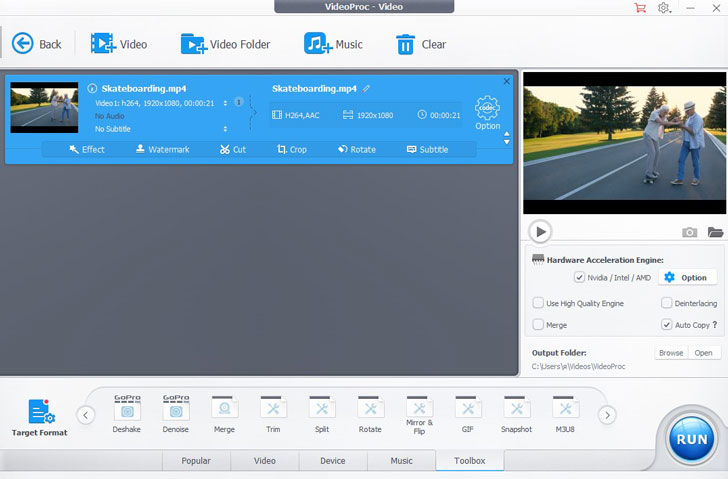The image size is (728, 479).
Task: Click the 1920x1080 output resolution info
Action: coord(368,115)
